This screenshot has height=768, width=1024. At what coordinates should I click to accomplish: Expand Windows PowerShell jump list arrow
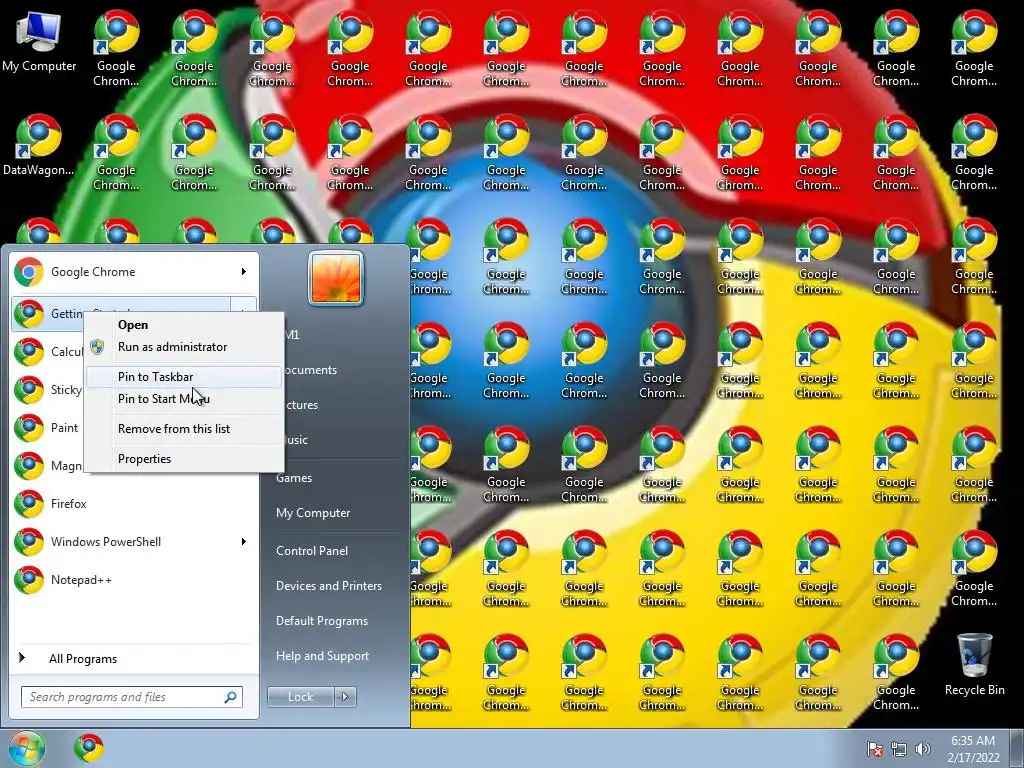pyautogui.click(x=244, y=541)
